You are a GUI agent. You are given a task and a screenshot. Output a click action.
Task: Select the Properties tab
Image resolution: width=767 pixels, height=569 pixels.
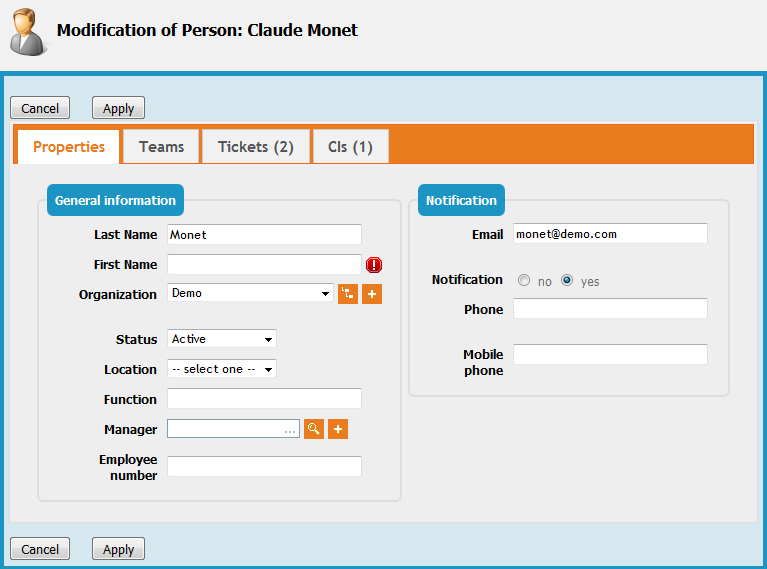tap(69, 147)
